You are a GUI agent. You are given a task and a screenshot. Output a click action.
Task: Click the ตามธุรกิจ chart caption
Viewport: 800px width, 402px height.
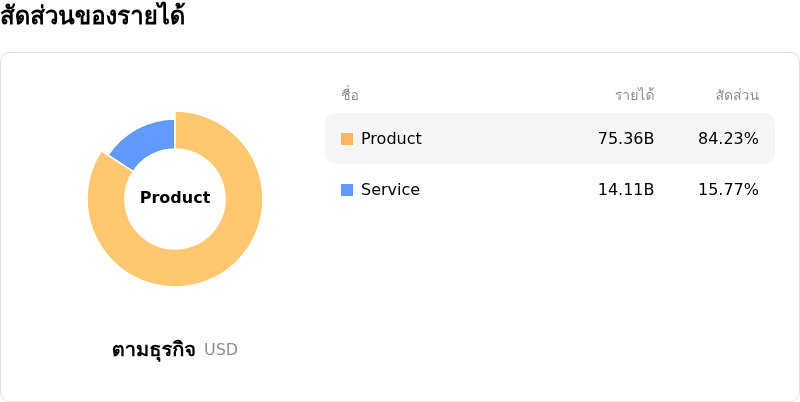point(153,350)
